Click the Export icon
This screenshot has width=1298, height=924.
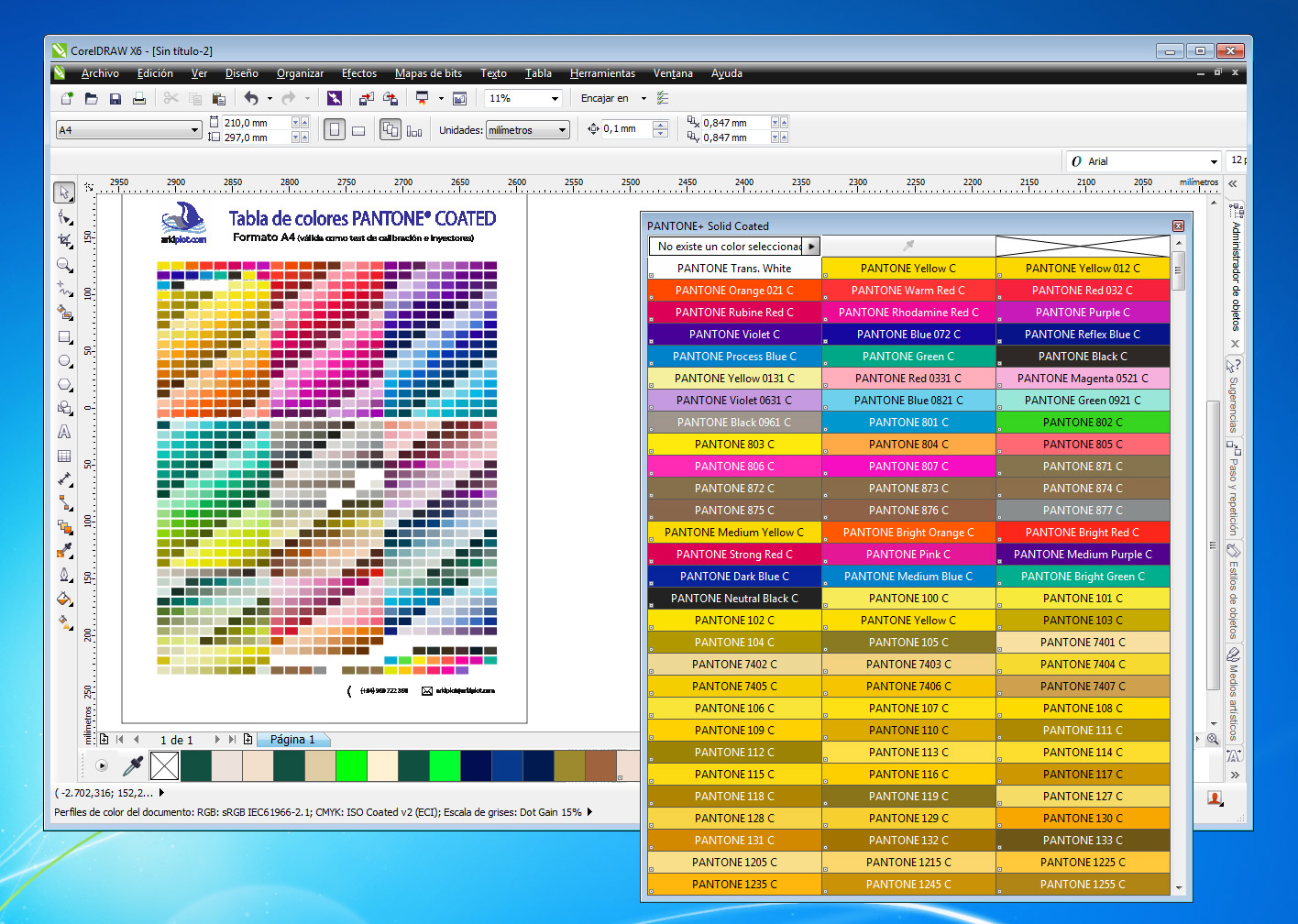[390, 98]
